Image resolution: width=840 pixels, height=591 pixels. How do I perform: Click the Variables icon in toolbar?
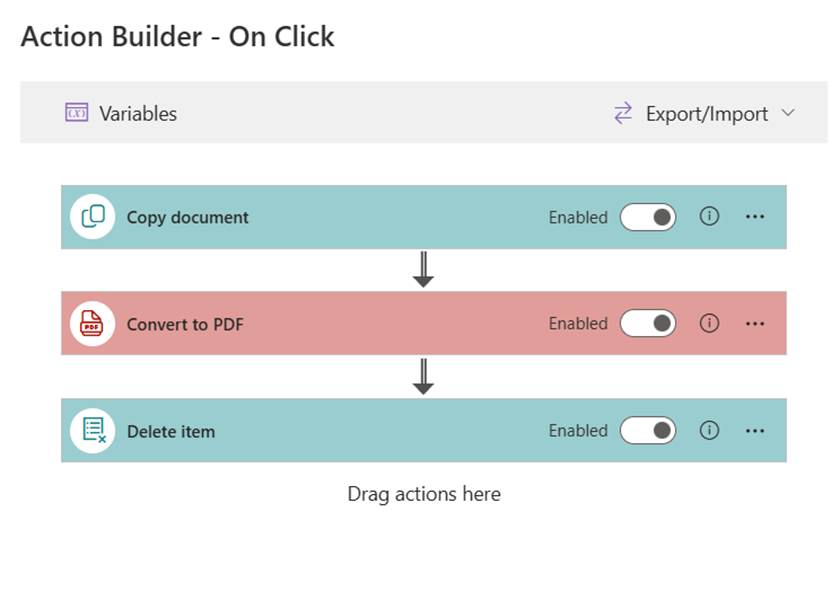(x=77, y=113)
